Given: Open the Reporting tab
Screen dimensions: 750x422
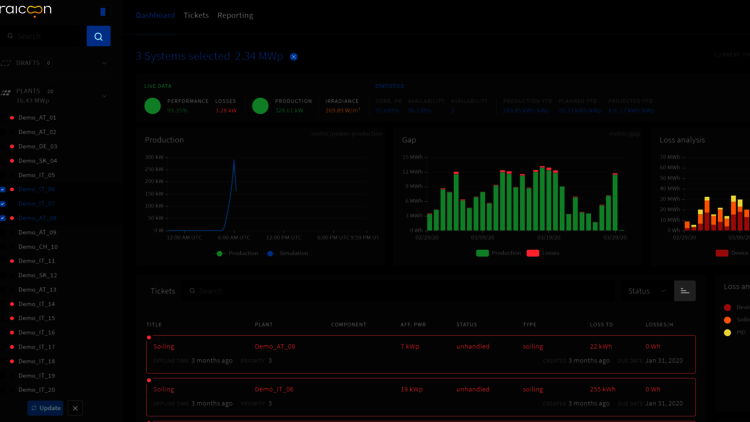Looking at the screenshot, I should pos(235,15).
